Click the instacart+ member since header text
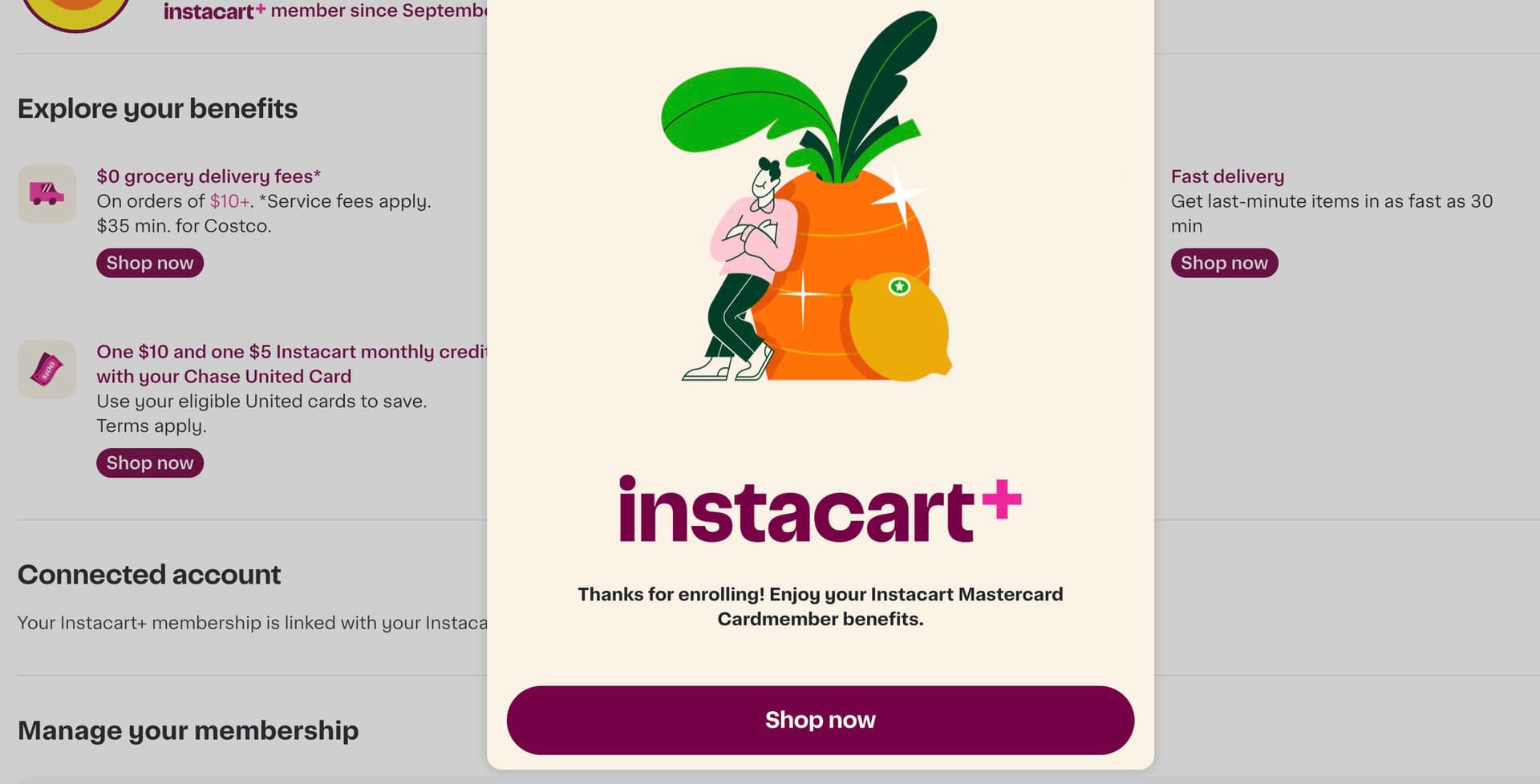1540x784 pixels. (x=325, y=11)
